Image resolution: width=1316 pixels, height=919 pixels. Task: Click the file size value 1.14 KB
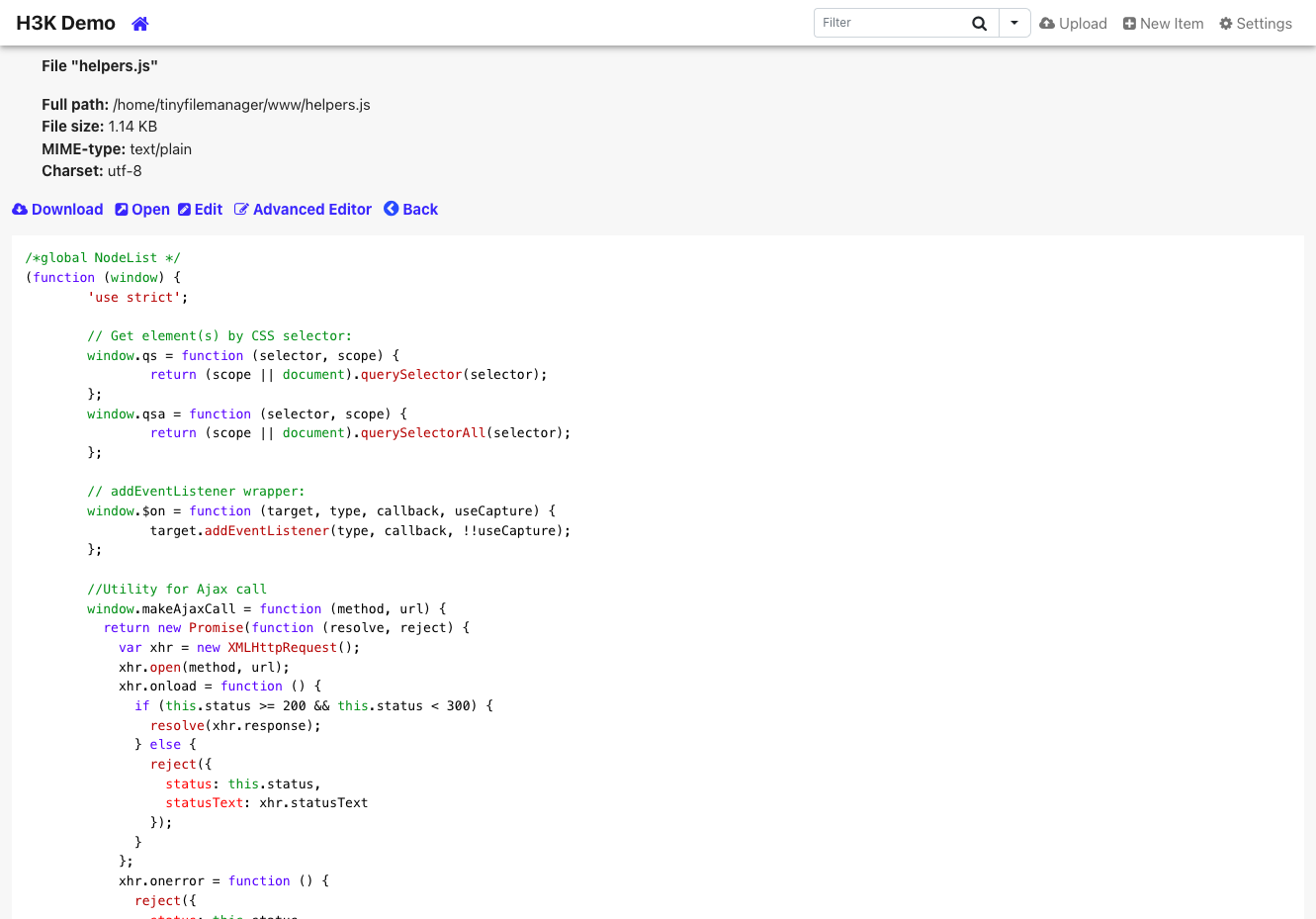(x=132, y=127)
